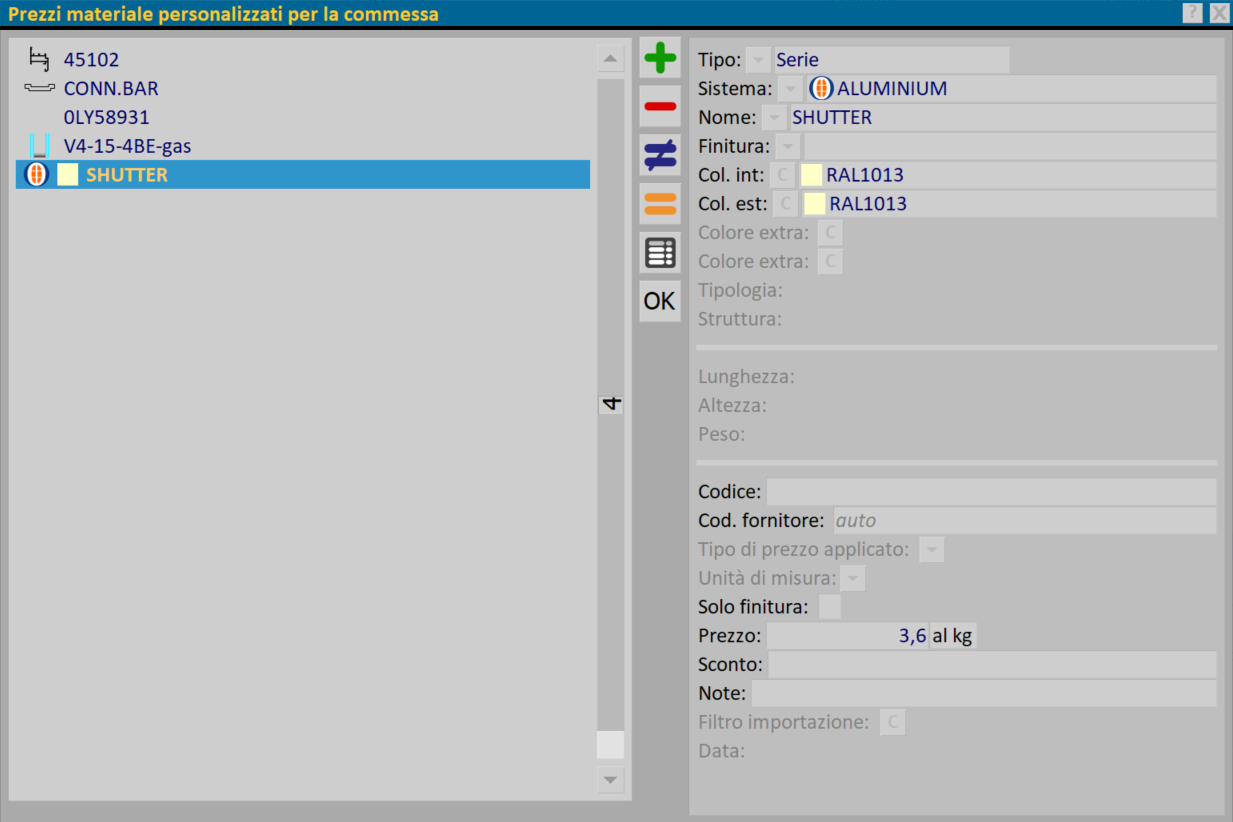Open the Finitura dropdown arrow

(x=788, y=147)
